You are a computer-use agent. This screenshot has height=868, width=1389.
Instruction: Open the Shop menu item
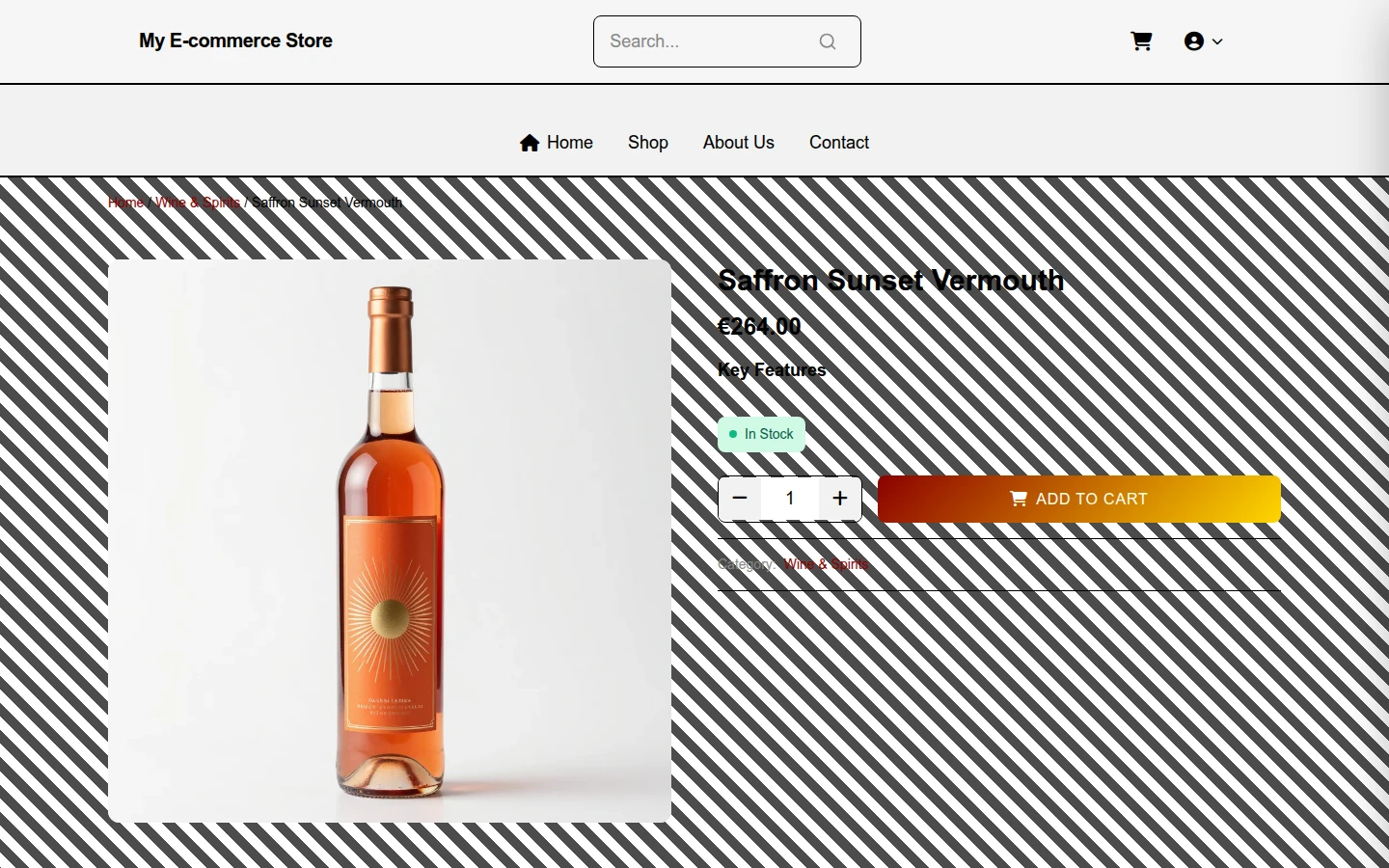pos(648,143)
